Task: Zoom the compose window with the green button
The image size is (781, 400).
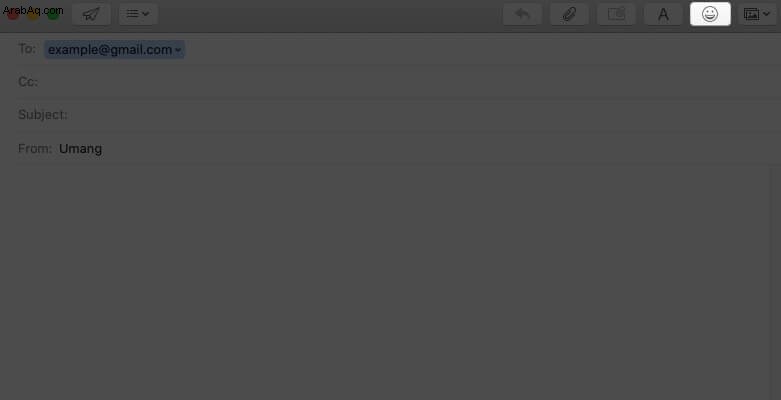Action: click(x=53, y=15)
